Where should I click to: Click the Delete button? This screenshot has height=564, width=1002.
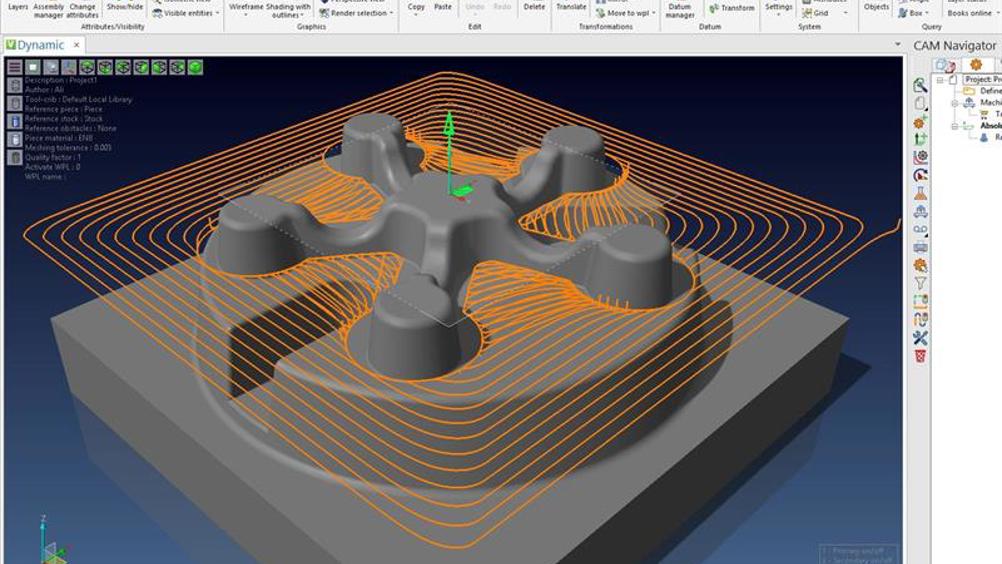[x=535, y=7]
